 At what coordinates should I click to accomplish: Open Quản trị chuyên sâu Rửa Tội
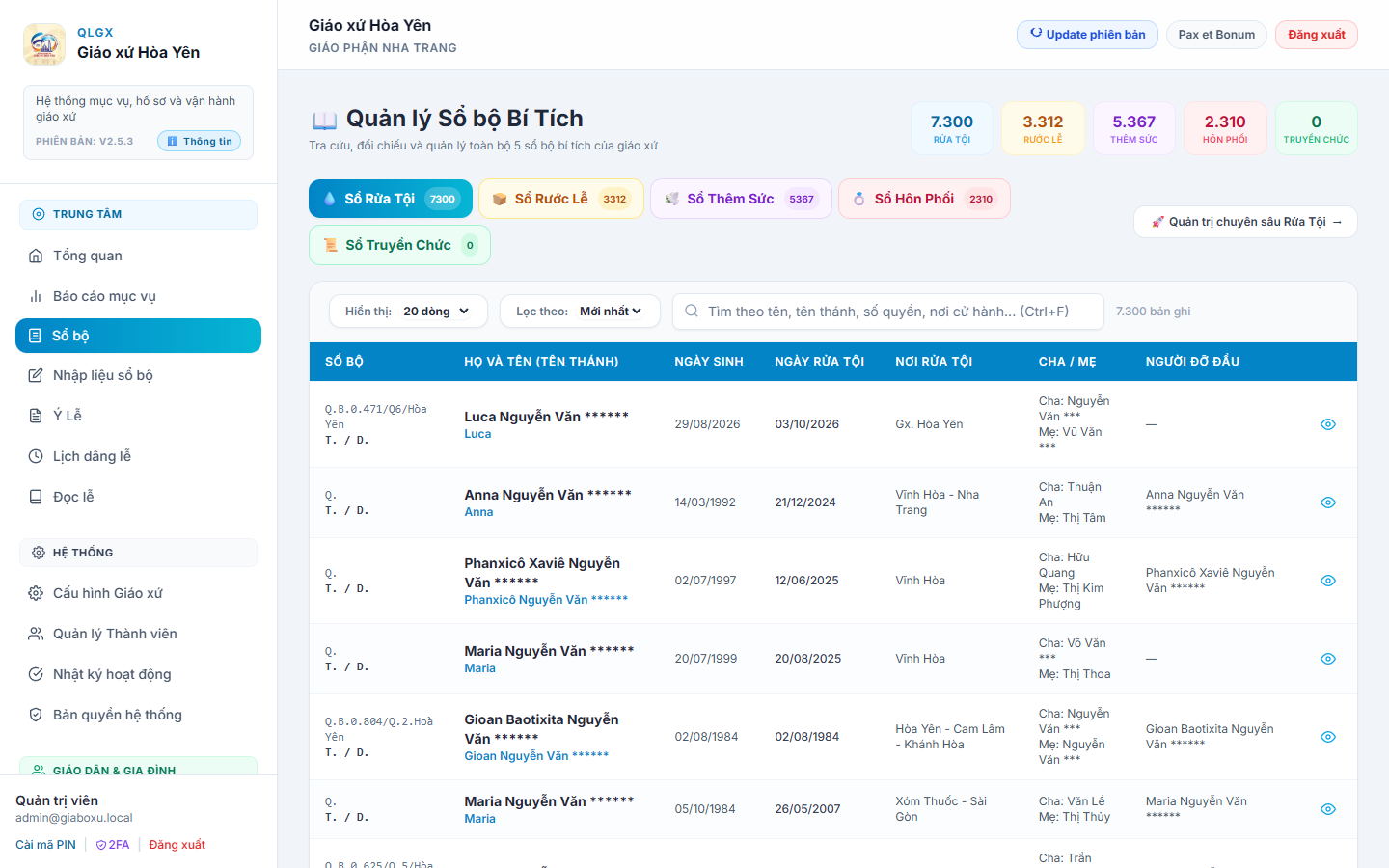click(x=1245, y=222)
